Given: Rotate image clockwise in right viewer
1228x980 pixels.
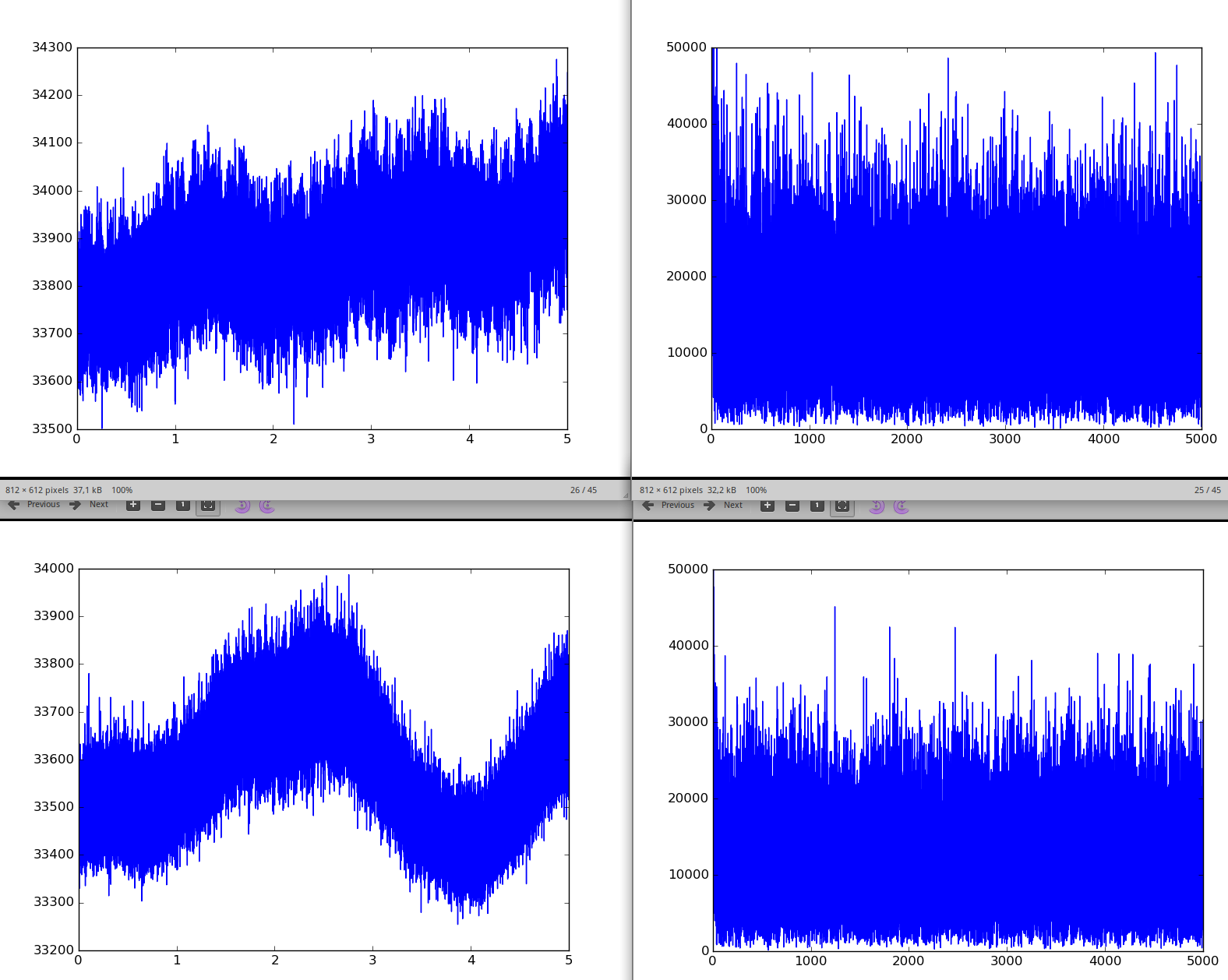Looking at the screenshot, I should click(x=902, y=506).
